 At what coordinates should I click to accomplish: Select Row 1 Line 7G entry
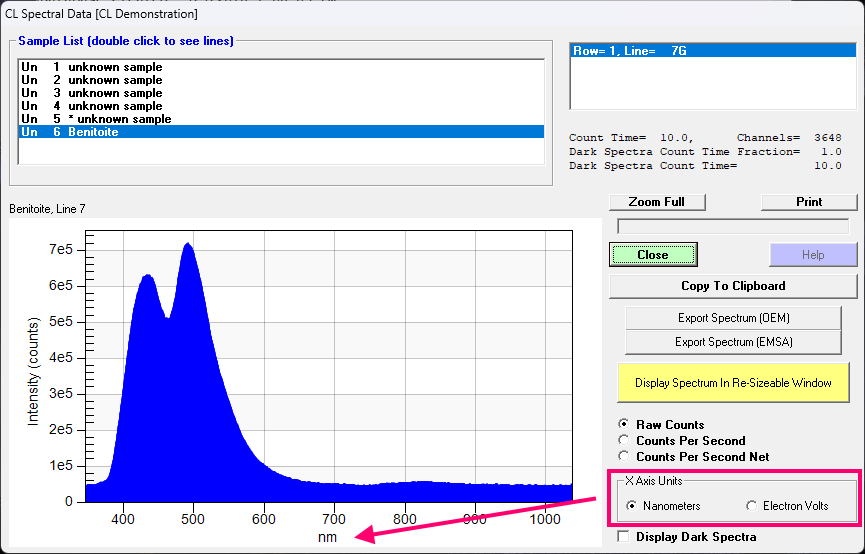coord(630,51)
